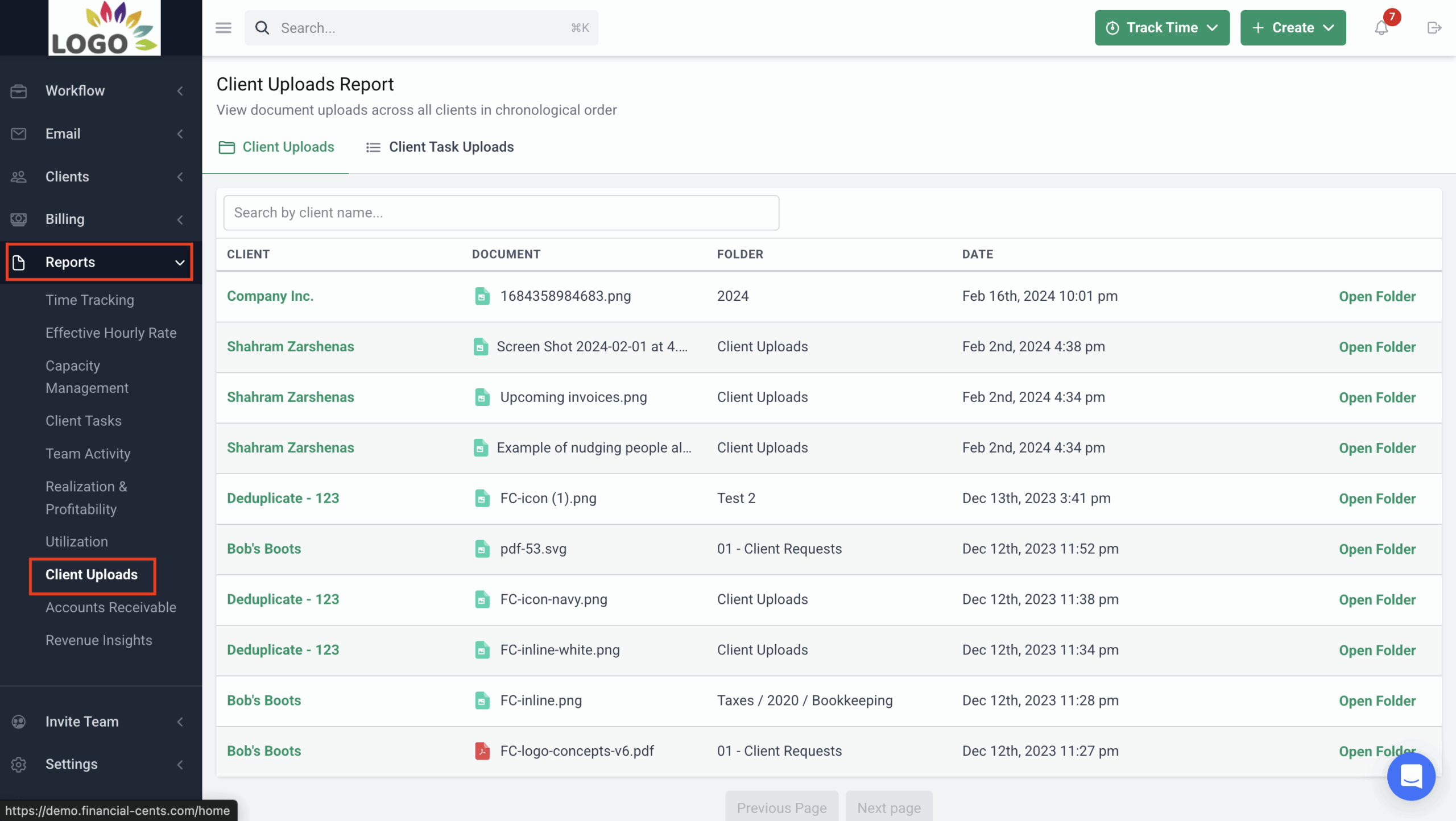
Task: Click the search magnifier icon
Action: (262, 28)
